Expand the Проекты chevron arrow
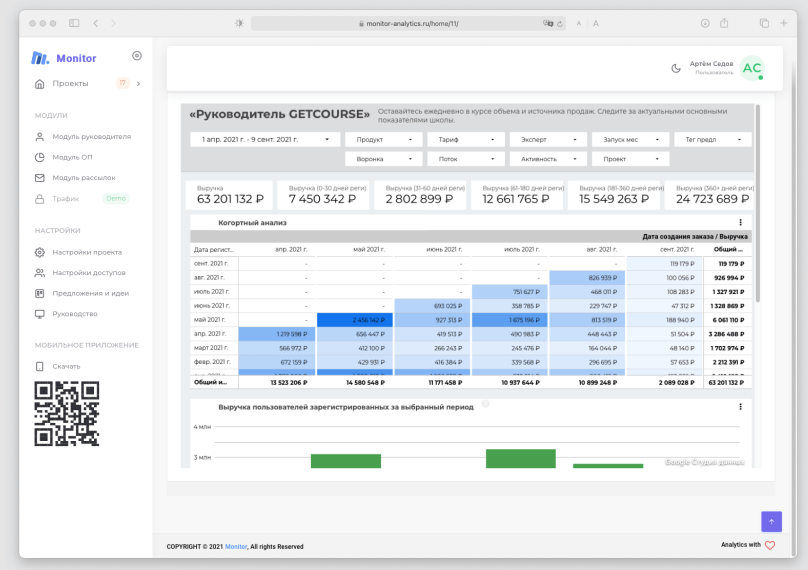This screenshot has width=808, height=570. (x=138, y=84)
